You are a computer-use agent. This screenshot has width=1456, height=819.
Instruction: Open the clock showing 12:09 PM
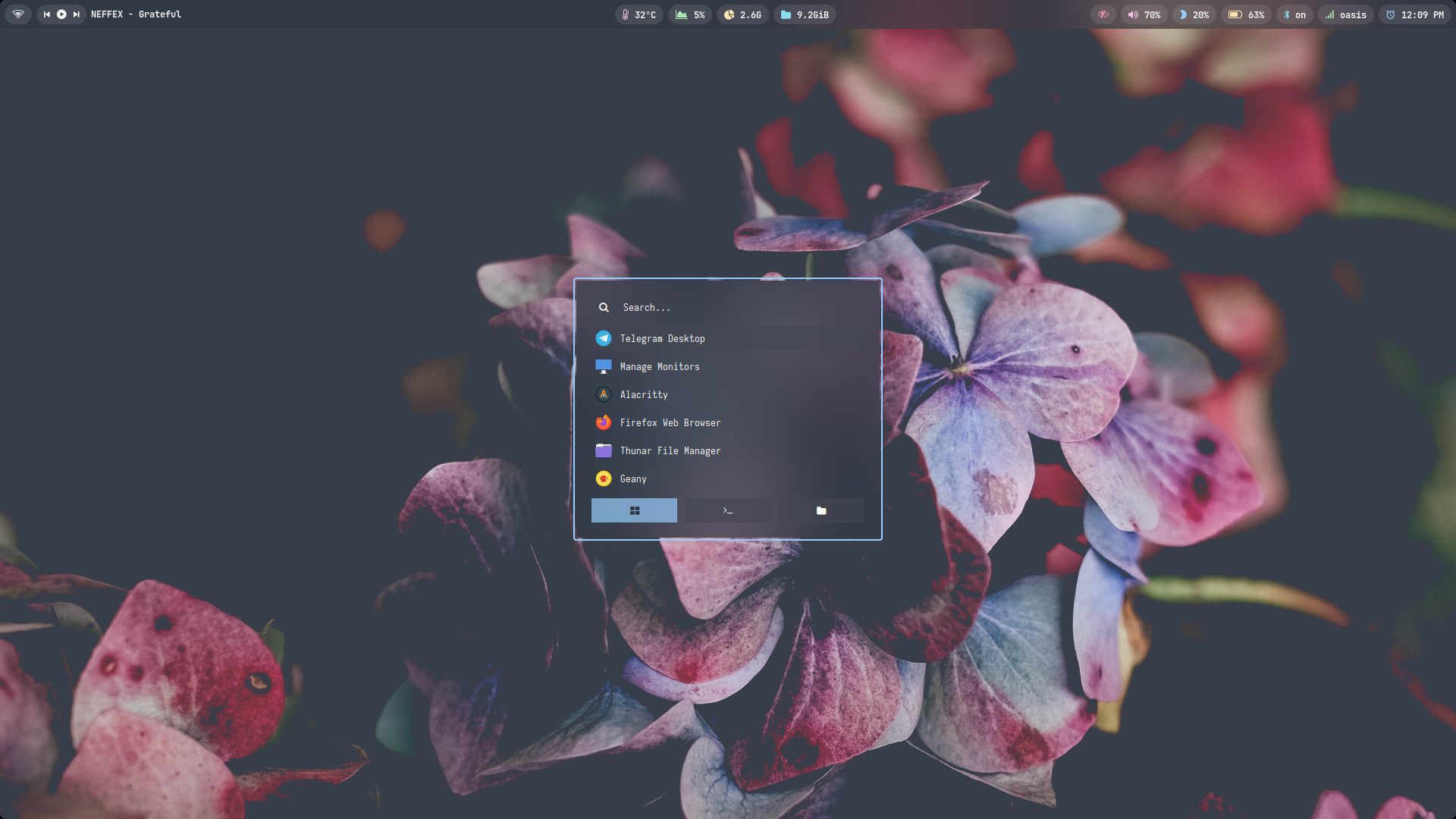click(1414, 14)
